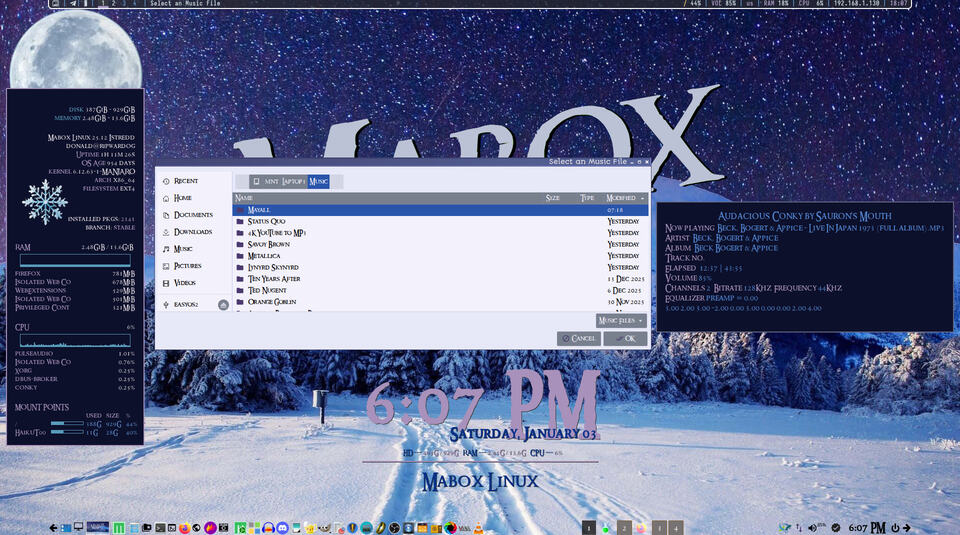Open the Music Files filter dropdown
Viewport: 960px width, 535px height.
621,320
